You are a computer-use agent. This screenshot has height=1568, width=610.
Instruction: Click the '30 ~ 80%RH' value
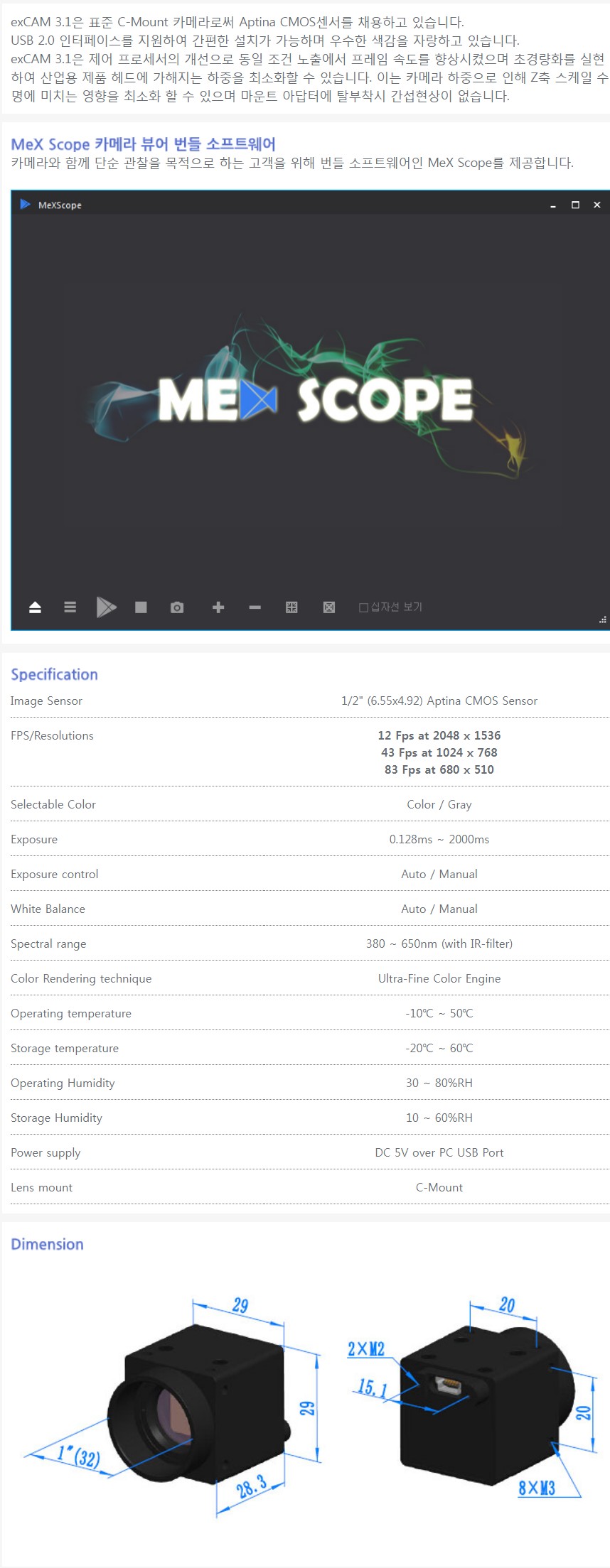[x=439, y=1083]
